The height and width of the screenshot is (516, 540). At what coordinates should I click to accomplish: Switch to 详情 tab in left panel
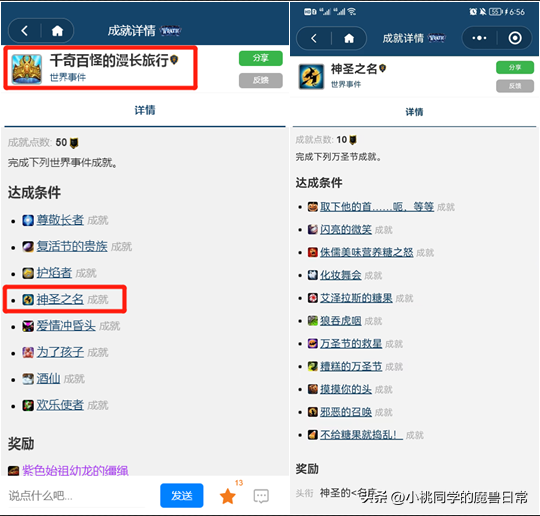145,110
